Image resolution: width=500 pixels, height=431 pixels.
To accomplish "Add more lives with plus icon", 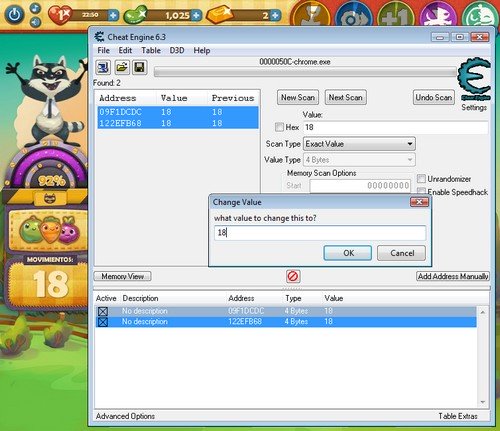I will [x=113, y=15].
